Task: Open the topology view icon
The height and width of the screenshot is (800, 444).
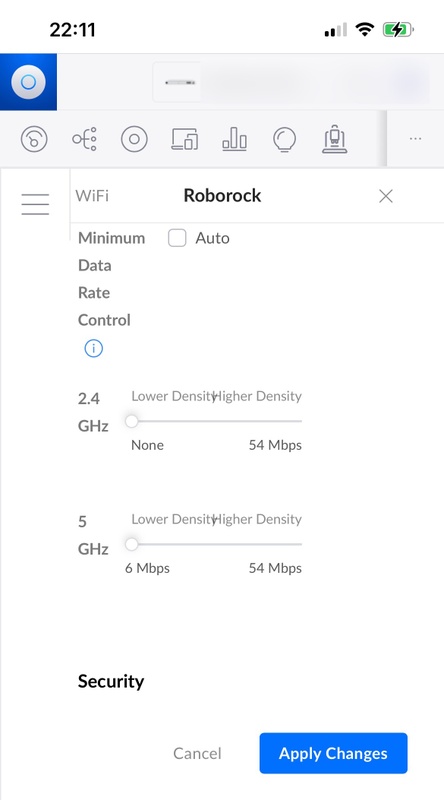Action: tap(84, 138)
